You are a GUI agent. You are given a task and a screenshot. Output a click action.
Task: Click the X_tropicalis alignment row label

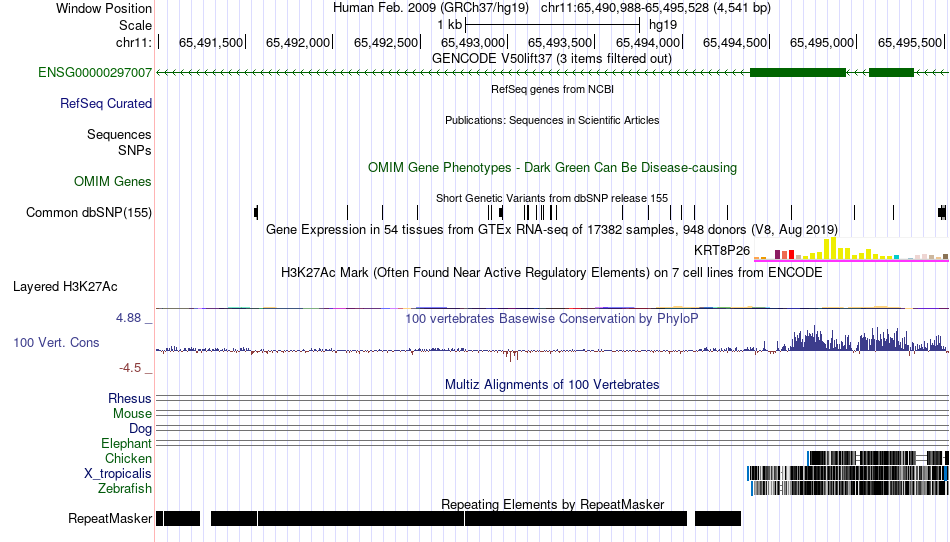coord(118,474)
